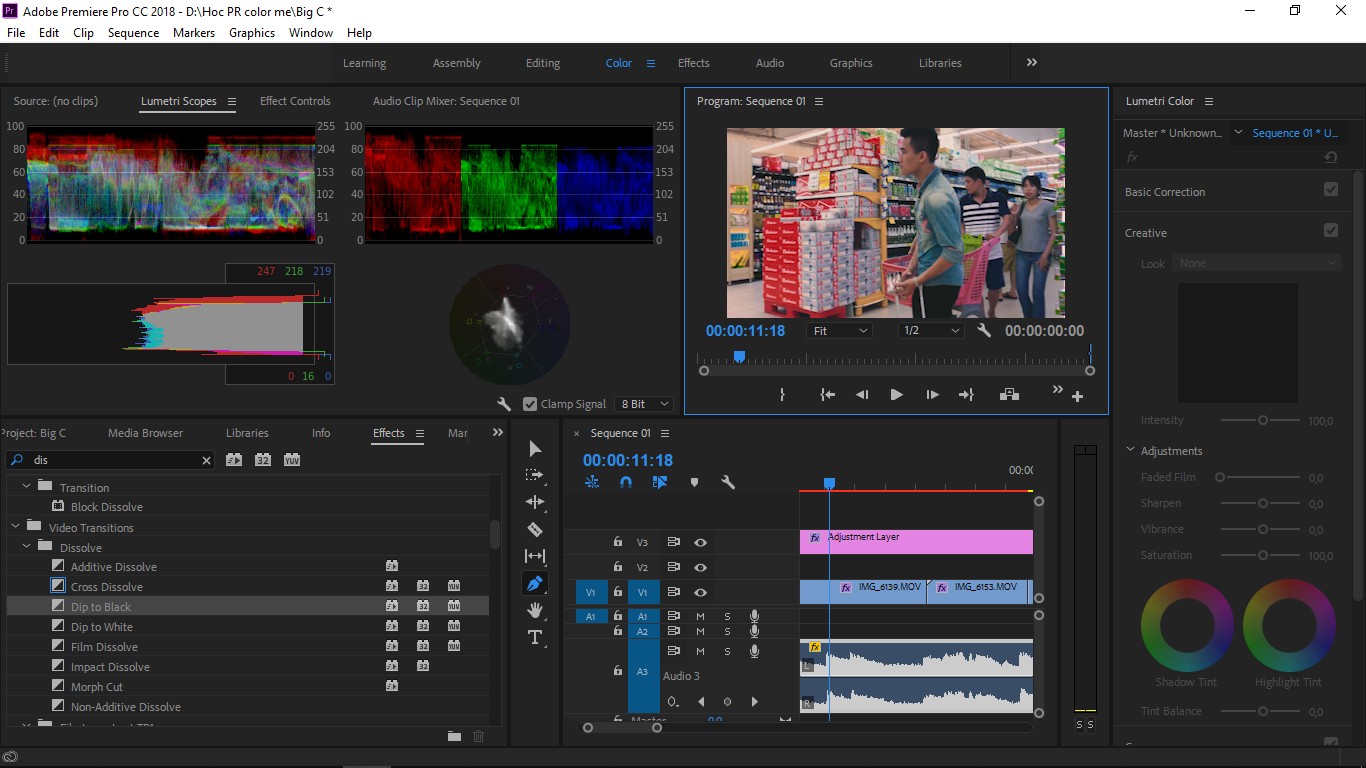Disable the Creative section checkbox
Viewport: 1366px width, 768px height.
[x=1331, y=230]
